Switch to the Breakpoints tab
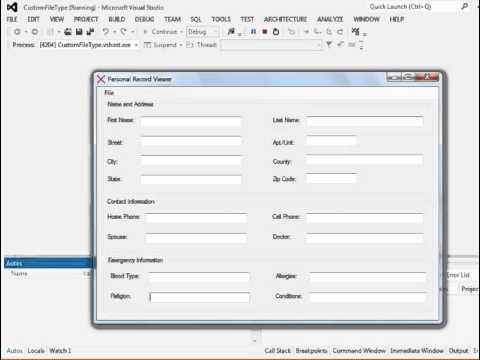Viewport: 480px width, 360px height. coord(311,351)
